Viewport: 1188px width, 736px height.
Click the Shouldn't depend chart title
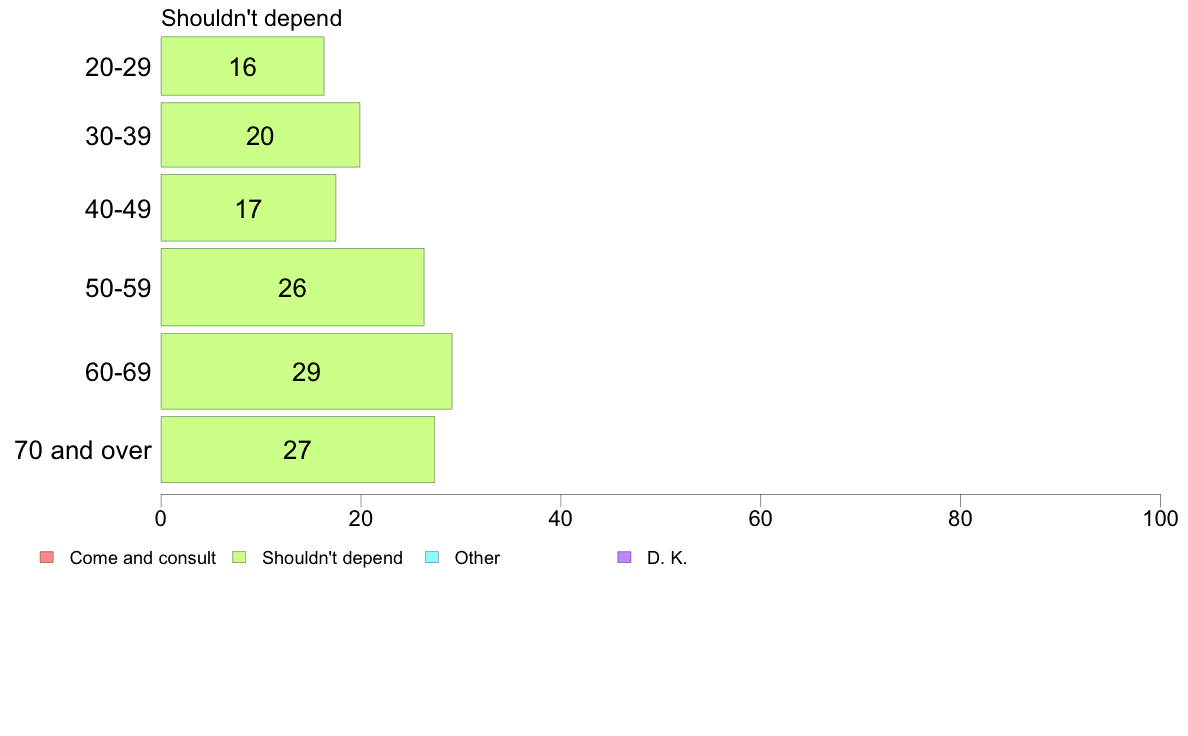pos(252,18)
